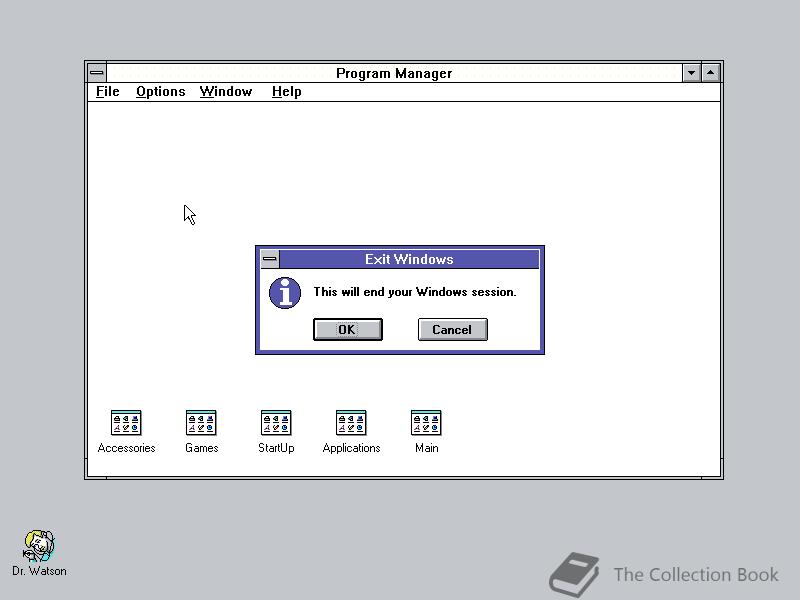Cancel the Exit Windows dialog
This screenshot has width=800, height=600.
coord(453,330)
